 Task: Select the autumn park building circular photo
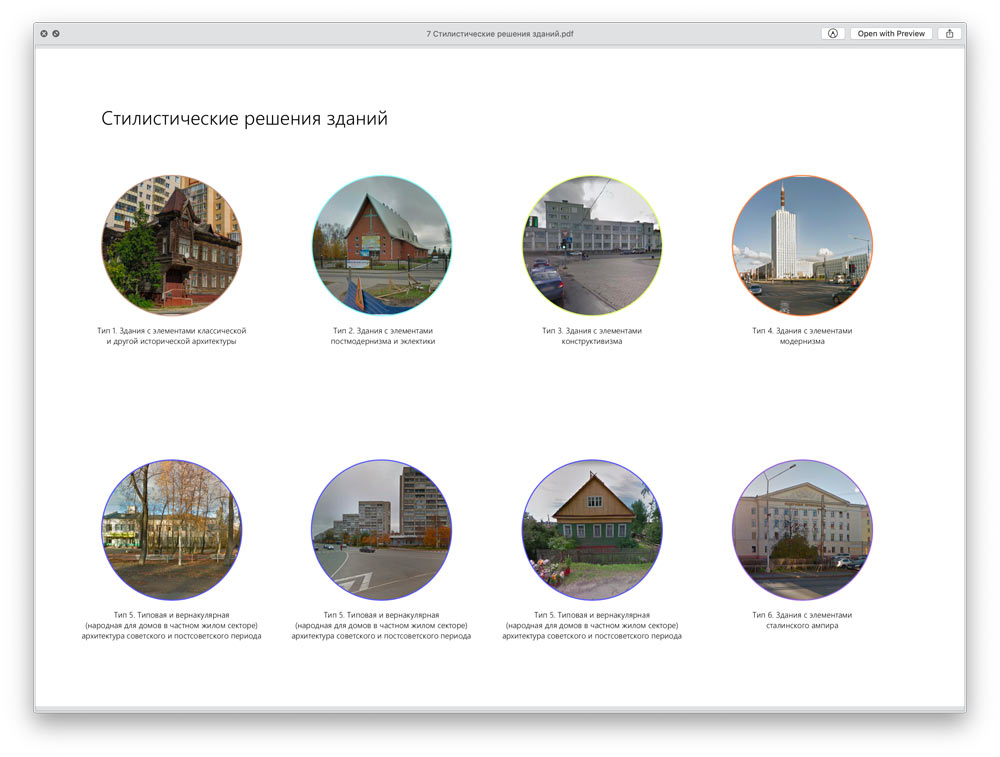point(171,530)
